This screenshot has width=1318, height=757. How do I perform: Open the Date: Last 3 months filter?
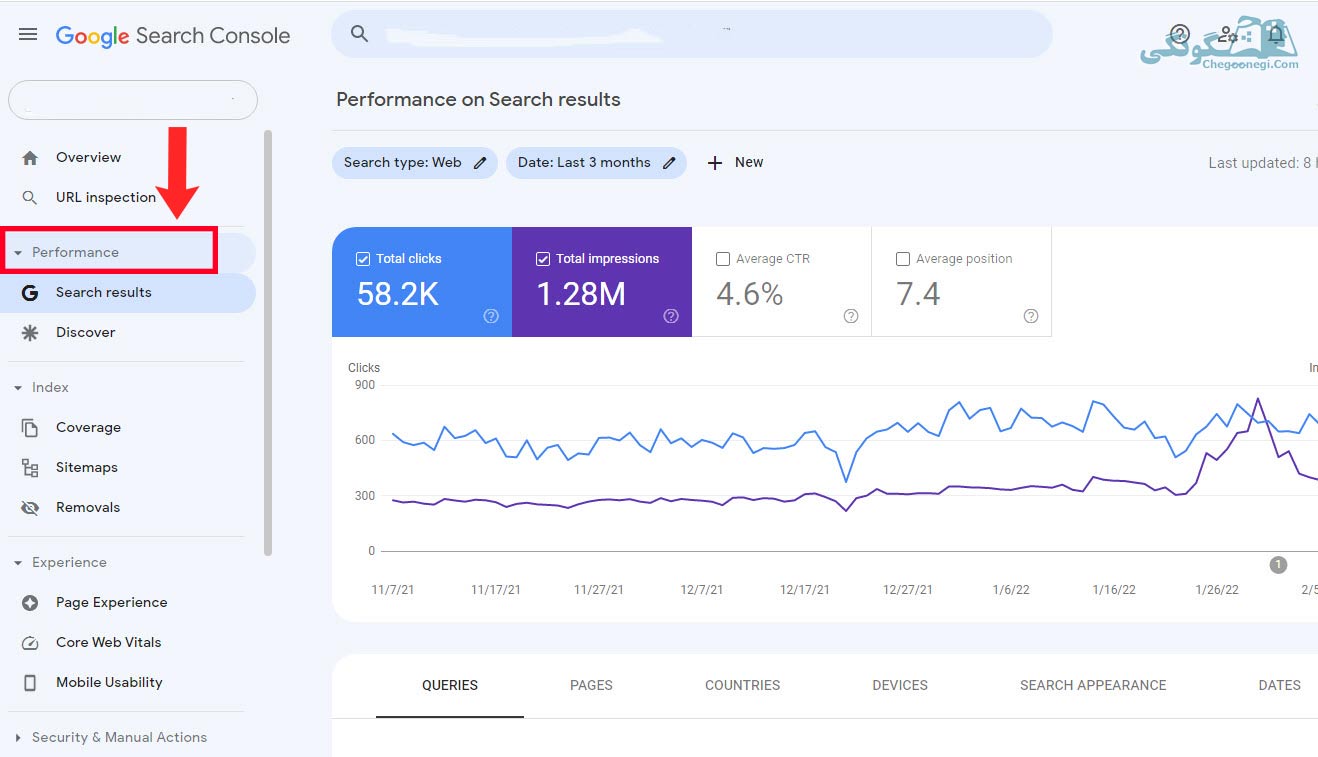click(596, 163)
